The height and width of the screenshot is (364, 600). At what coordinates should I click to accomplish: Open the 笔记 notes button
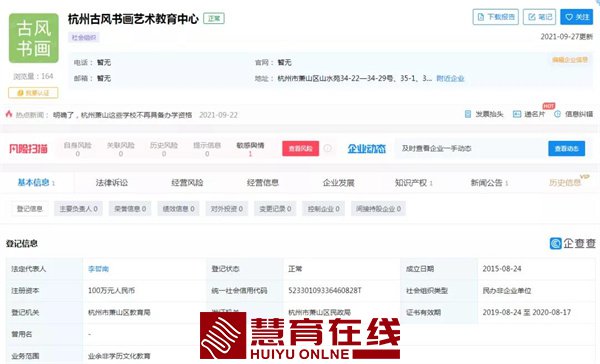click(x=539, y=17)
